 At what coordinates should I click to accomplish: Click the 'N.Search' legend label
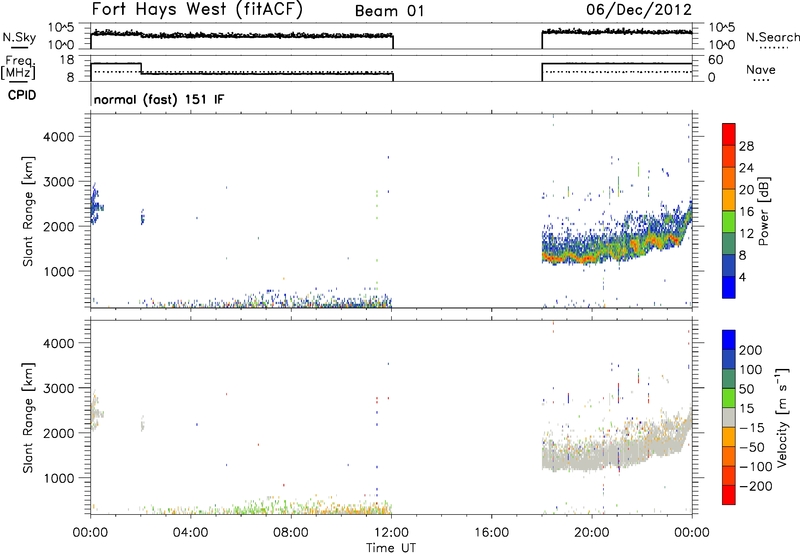click(772, 37)
